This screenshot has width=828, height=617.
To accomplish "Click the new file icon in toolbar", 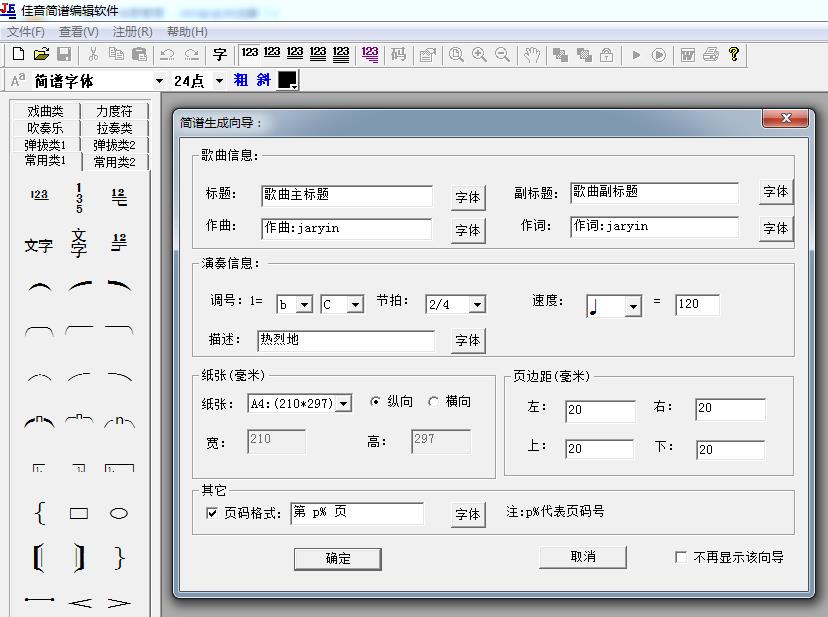I will point(18,54).
